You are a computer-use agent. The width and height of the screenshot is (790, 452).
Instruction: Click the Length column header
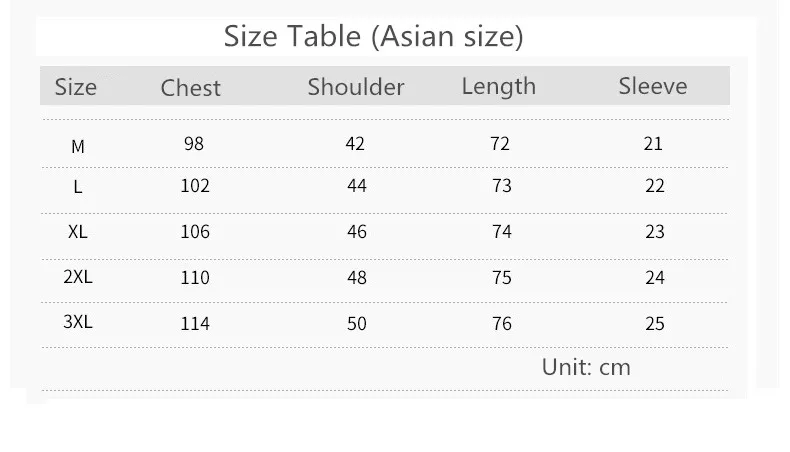(x=499, y=87)
